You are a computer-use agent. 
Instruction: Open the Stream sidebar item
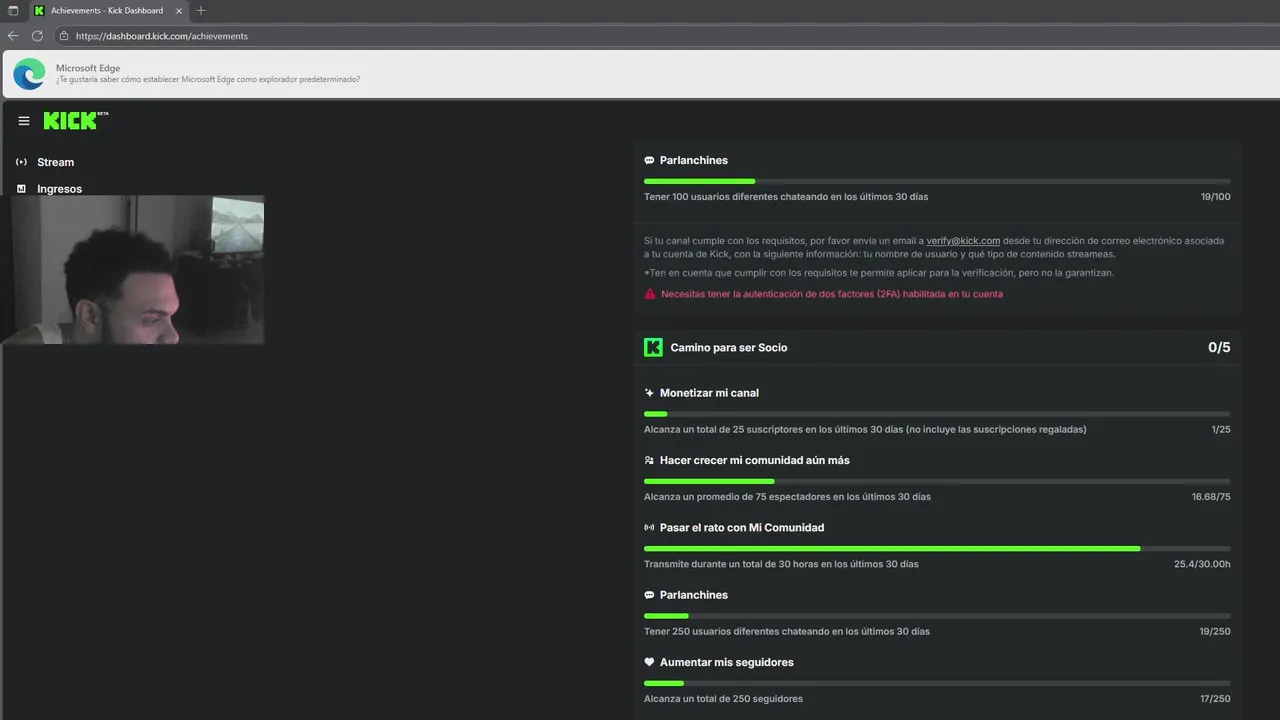click(55, 162)
